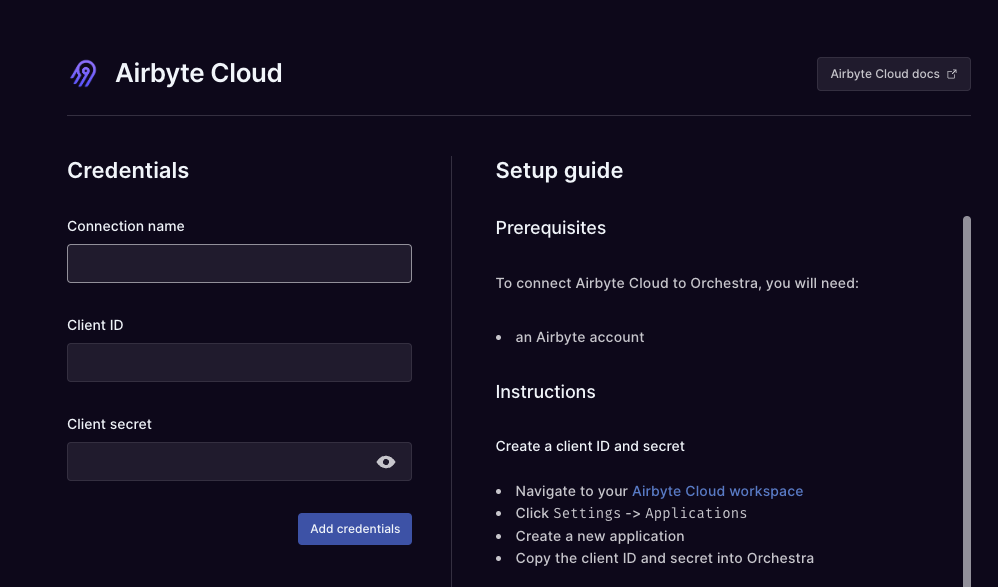Click the icon inside Airbyte Cloud docs button
Image resolution: width=998 pixels, height=587 pixels.
click(x=953, y=73)
